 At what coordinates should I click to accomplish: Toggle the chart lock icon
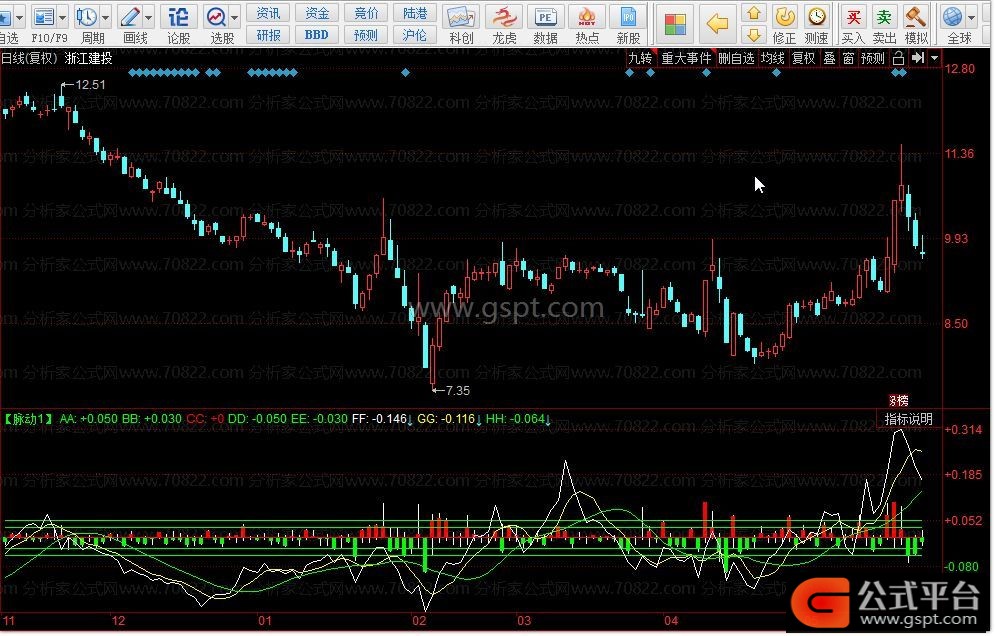pyautogui.click(x=898, y=58)
